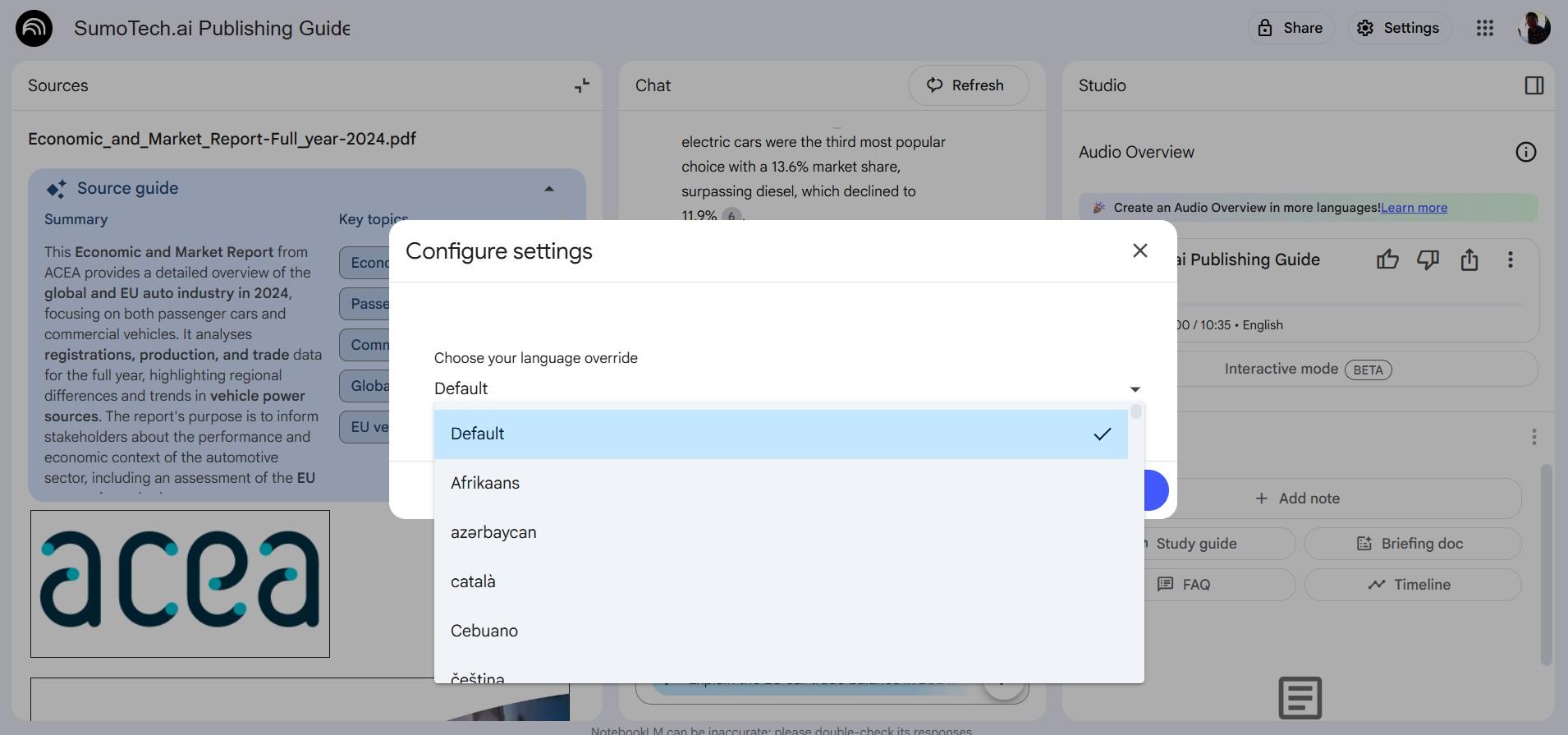1568x735 pixels.
Task: Generate a Timeline
Action: pos(1412,585)
